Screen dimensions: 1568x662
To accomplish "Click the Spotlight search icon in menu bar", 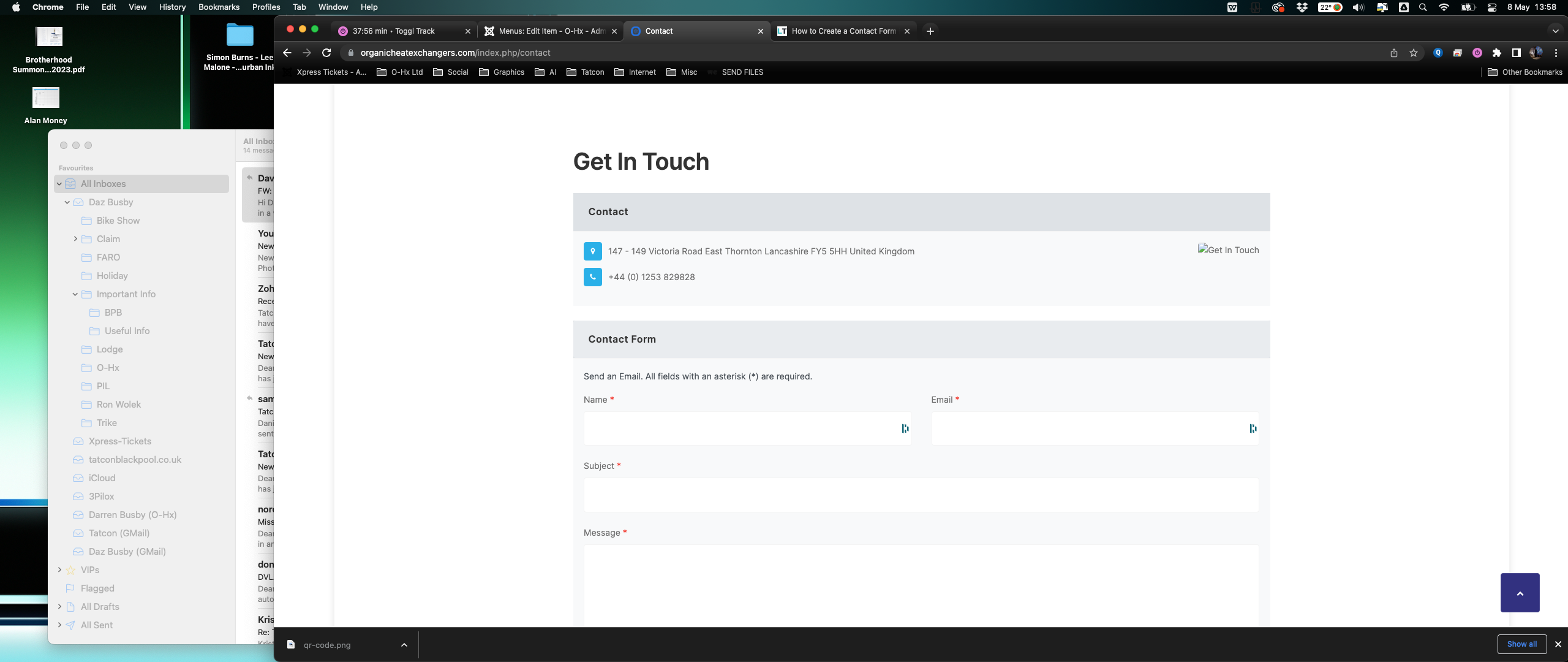I will click(x=1423, y=7).
